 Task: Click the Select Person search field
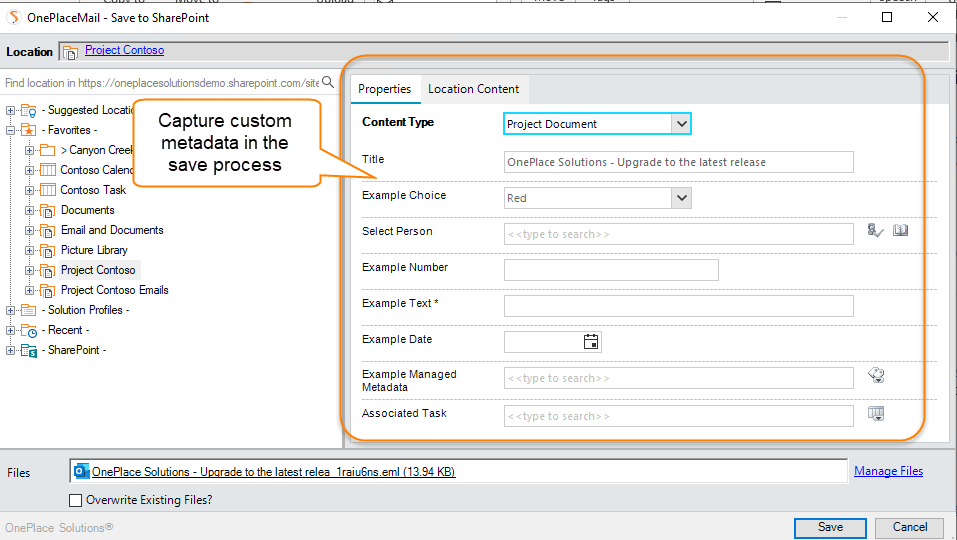[x=679, y=234]
